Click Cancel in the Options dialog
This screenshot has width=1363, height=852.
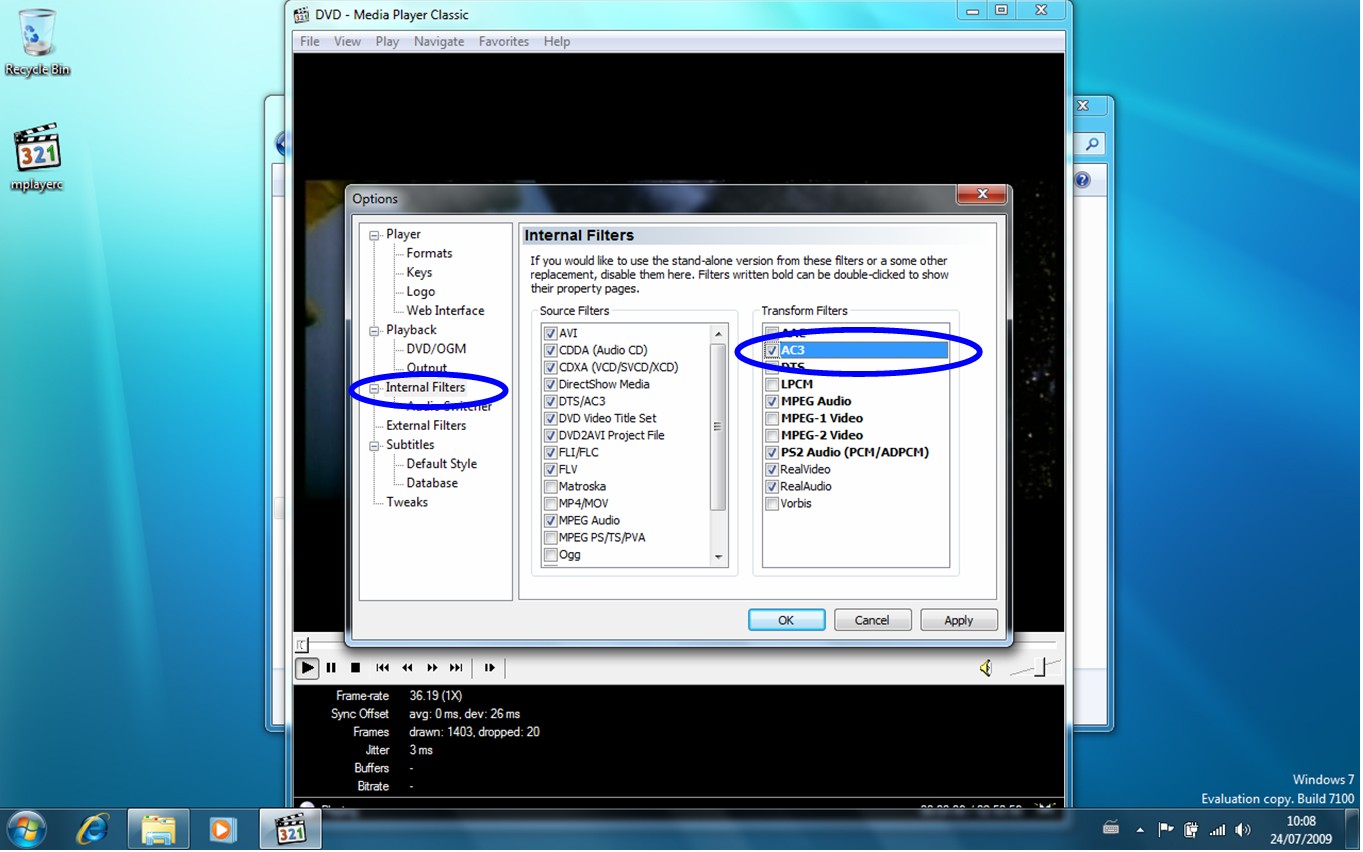[x=872, y=620]
